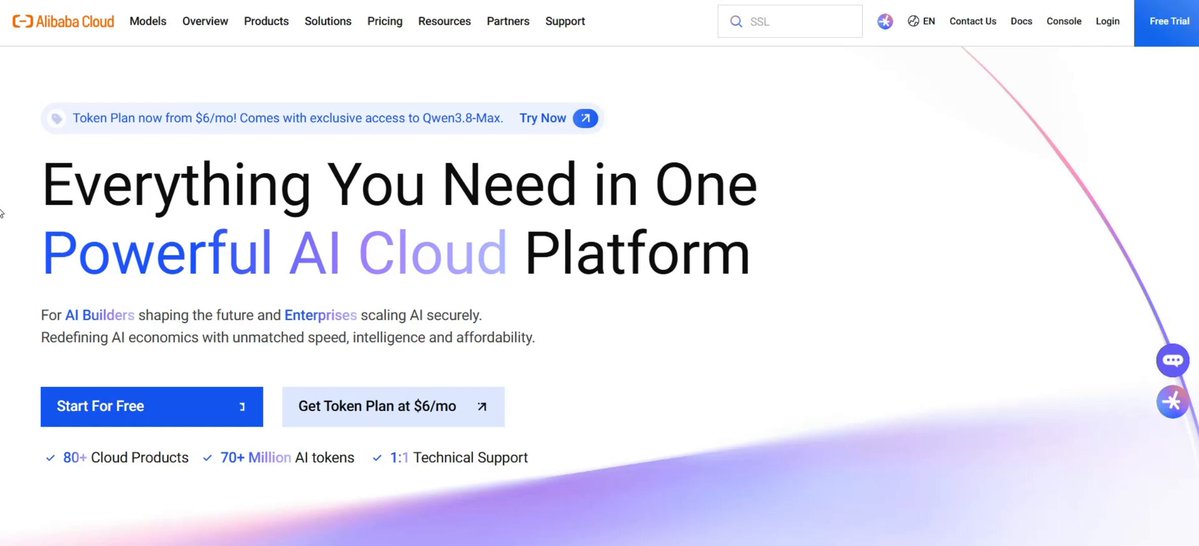The height and width of the screenshot is (546, 1199).
Task: Click the Start For Free button
Action: click(x=151, y=407)
